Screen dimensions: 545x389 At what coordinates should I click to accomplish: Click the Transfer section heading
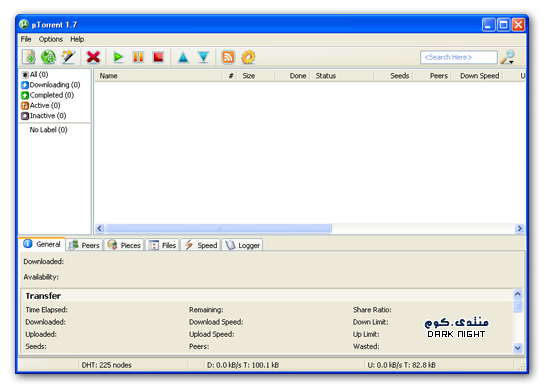pos(43,296)
